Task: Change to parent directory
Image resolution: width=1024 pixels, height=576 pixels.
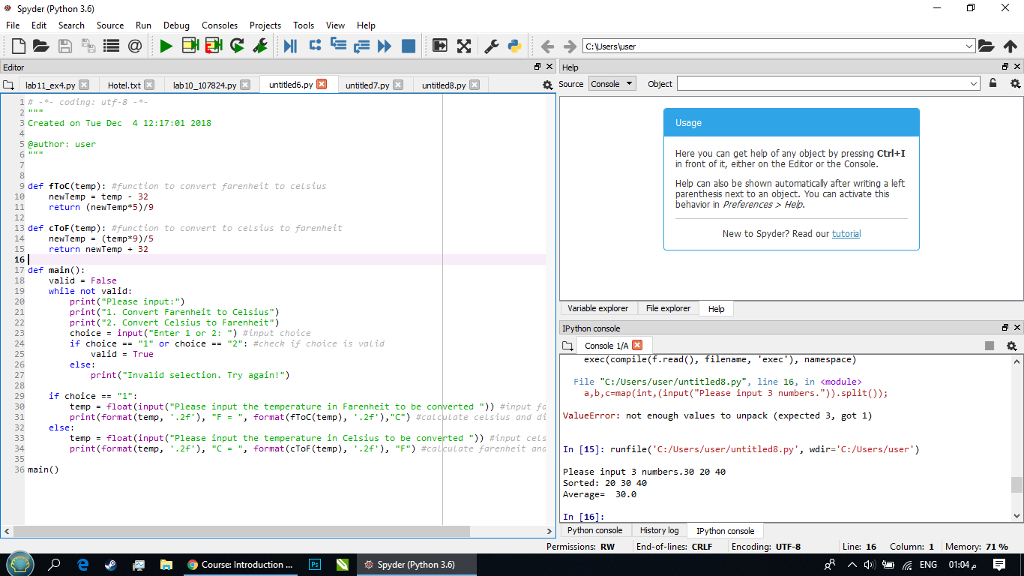Action: [x=1010, y=46]
